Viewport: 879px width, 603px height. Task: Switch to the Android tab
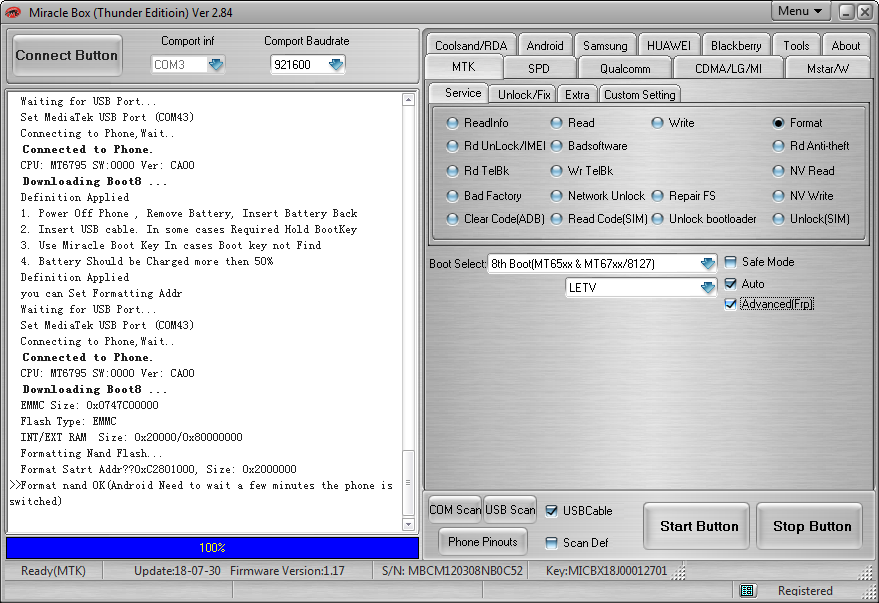coord(545,45)
